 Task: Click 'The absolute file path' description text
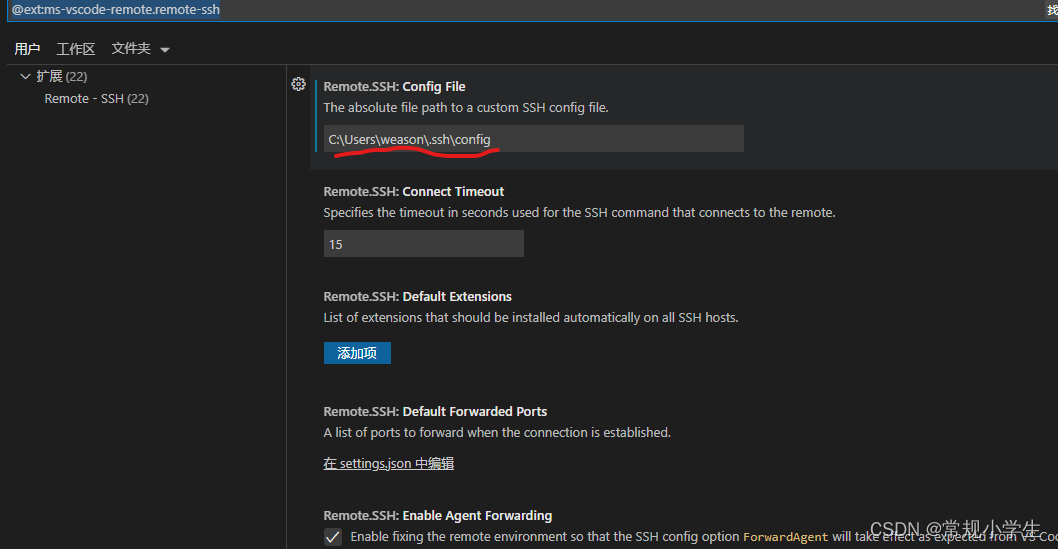click(466, 108)
